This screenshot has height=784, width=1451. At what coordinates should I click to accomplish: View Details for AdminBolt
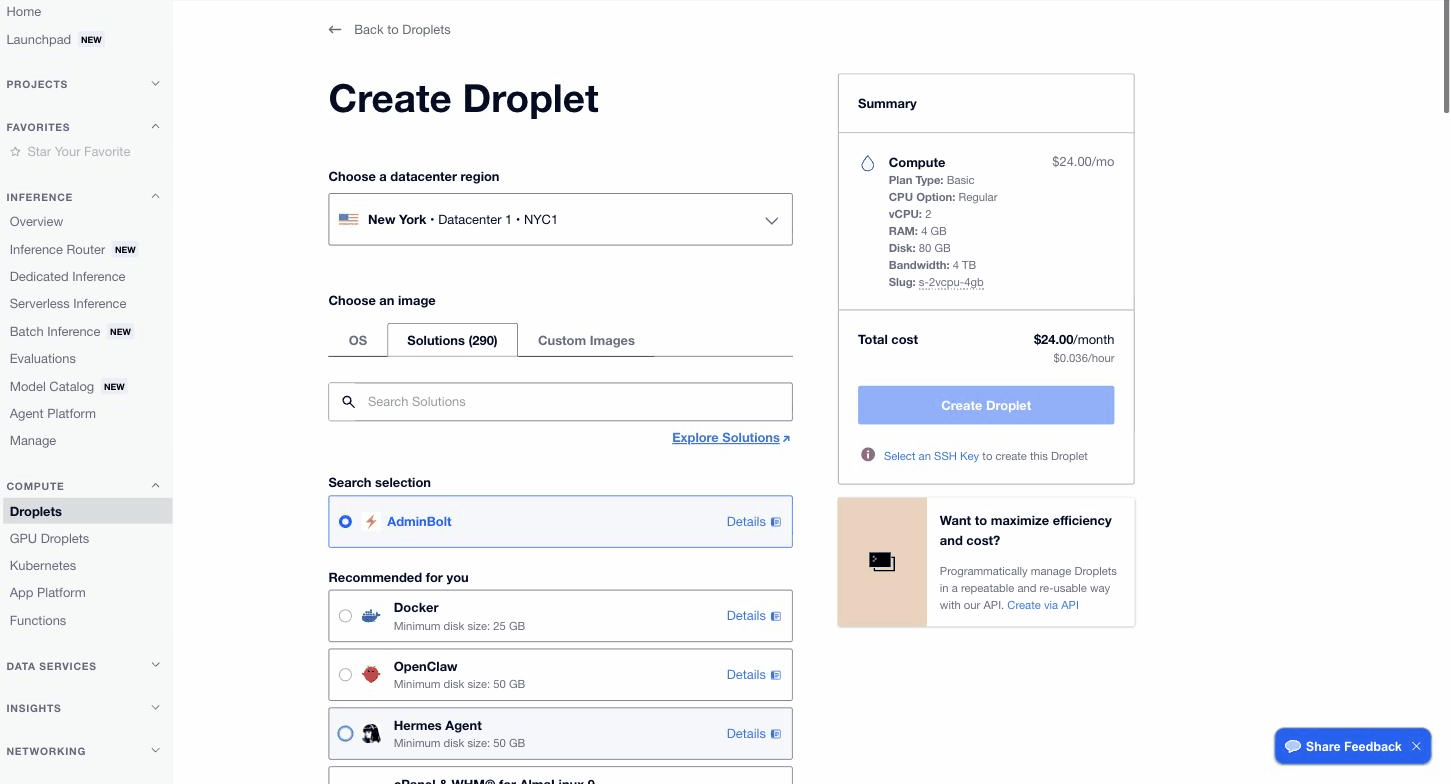point(753,522)
